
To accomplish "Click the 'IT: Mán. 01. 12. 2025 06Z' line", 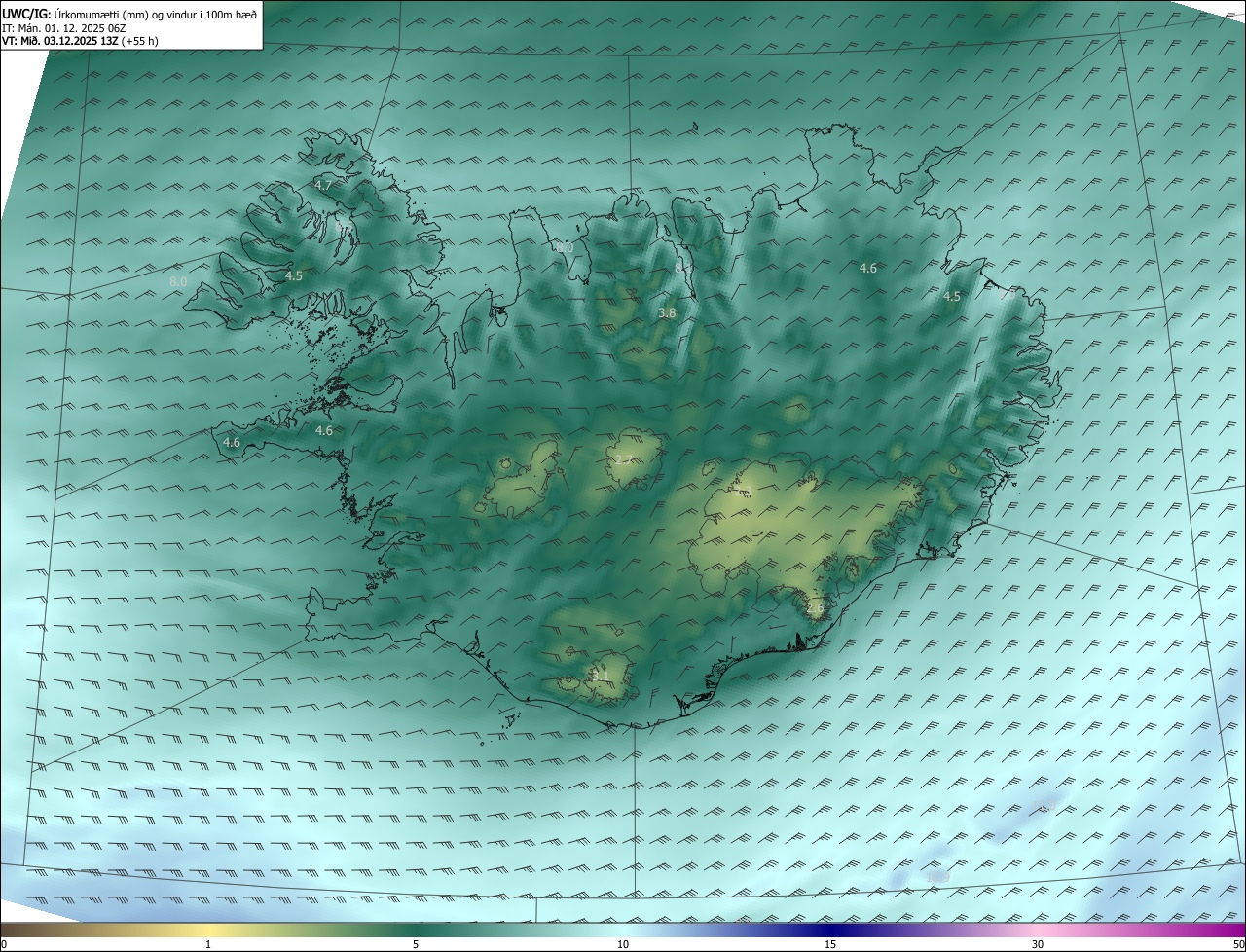I will click(64, 28).
